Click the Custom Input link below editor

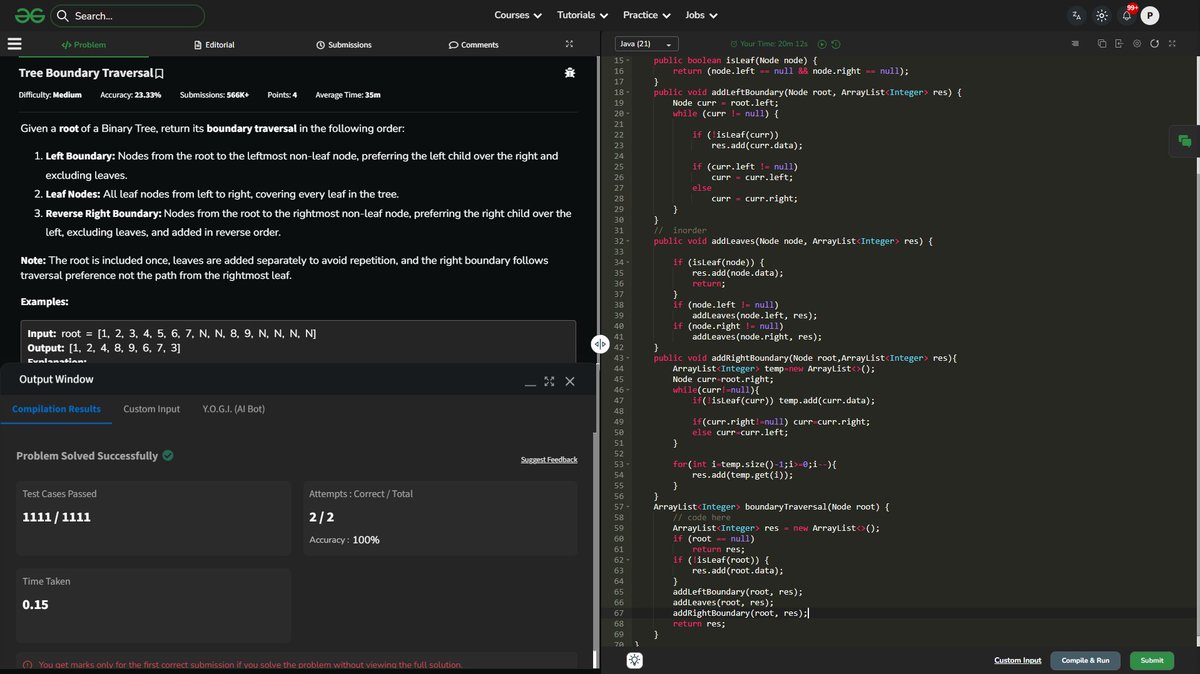tap(1018, 660)
